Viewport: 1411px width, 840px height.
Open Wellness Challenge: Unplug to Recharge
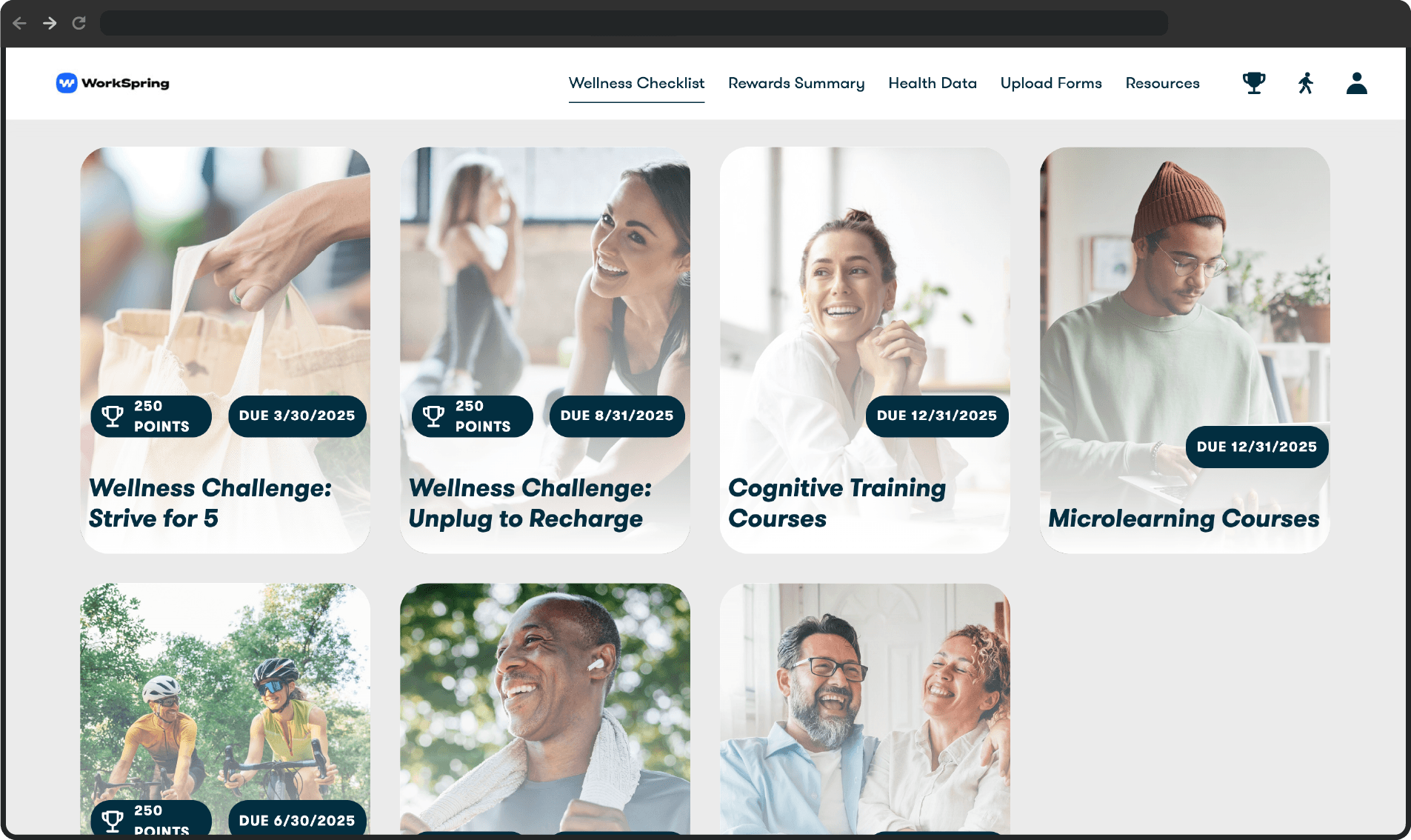(545, 350)
